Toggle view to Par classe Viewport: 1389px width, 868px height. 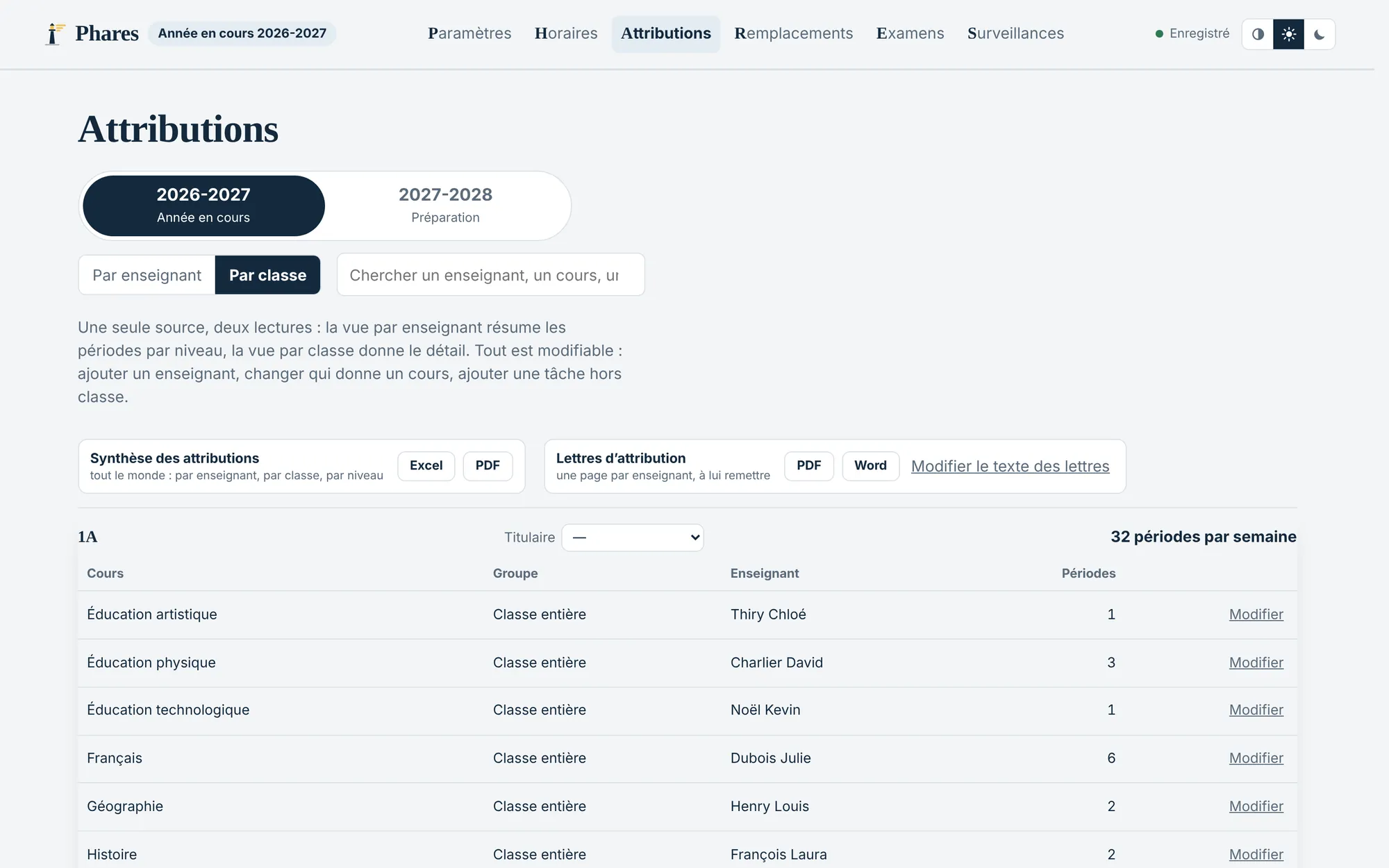(x=267, y=275)
